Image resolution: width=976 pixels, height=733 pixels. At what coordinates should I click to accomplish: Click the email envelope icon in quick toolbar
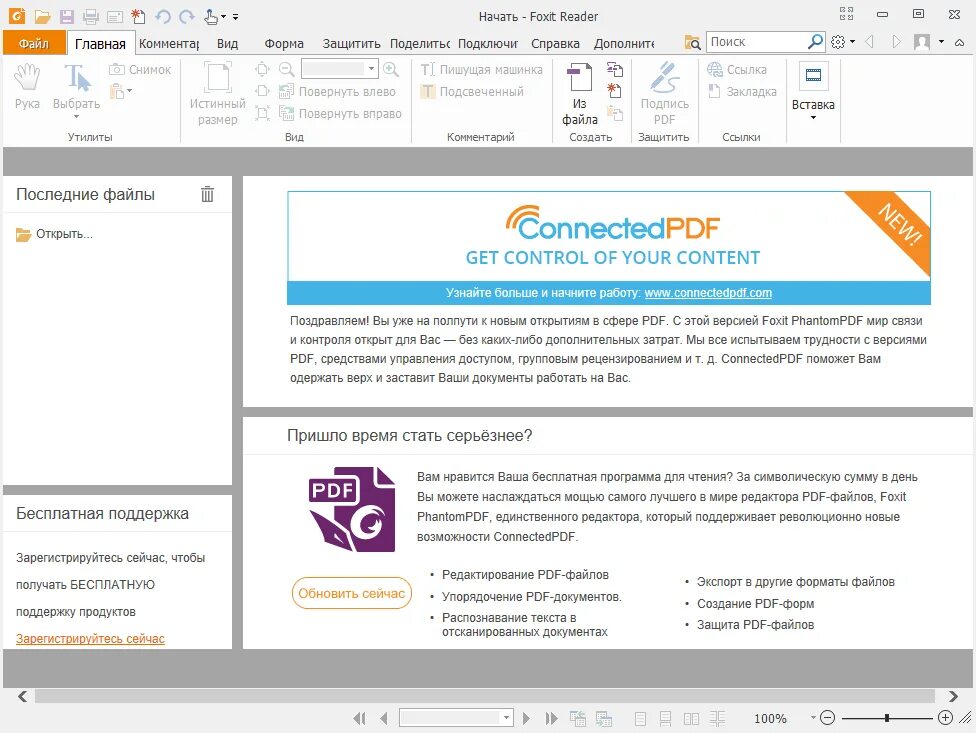(x=114, y=17)
